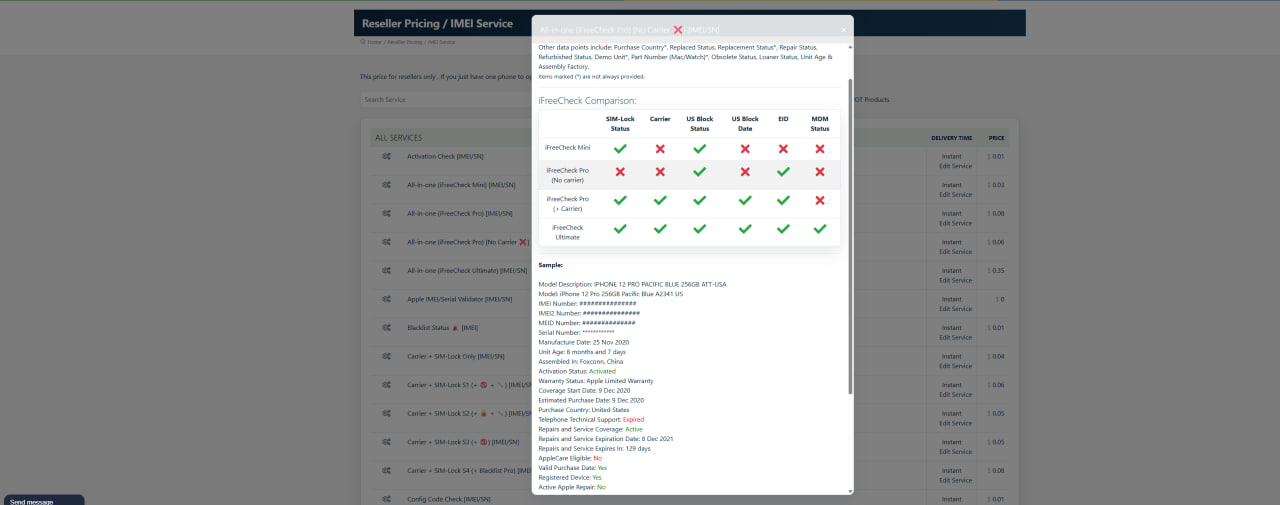Click the Sample heading in popup
Image resolution: width=1280 pixels, height=505 pixels.
point(551,265)
